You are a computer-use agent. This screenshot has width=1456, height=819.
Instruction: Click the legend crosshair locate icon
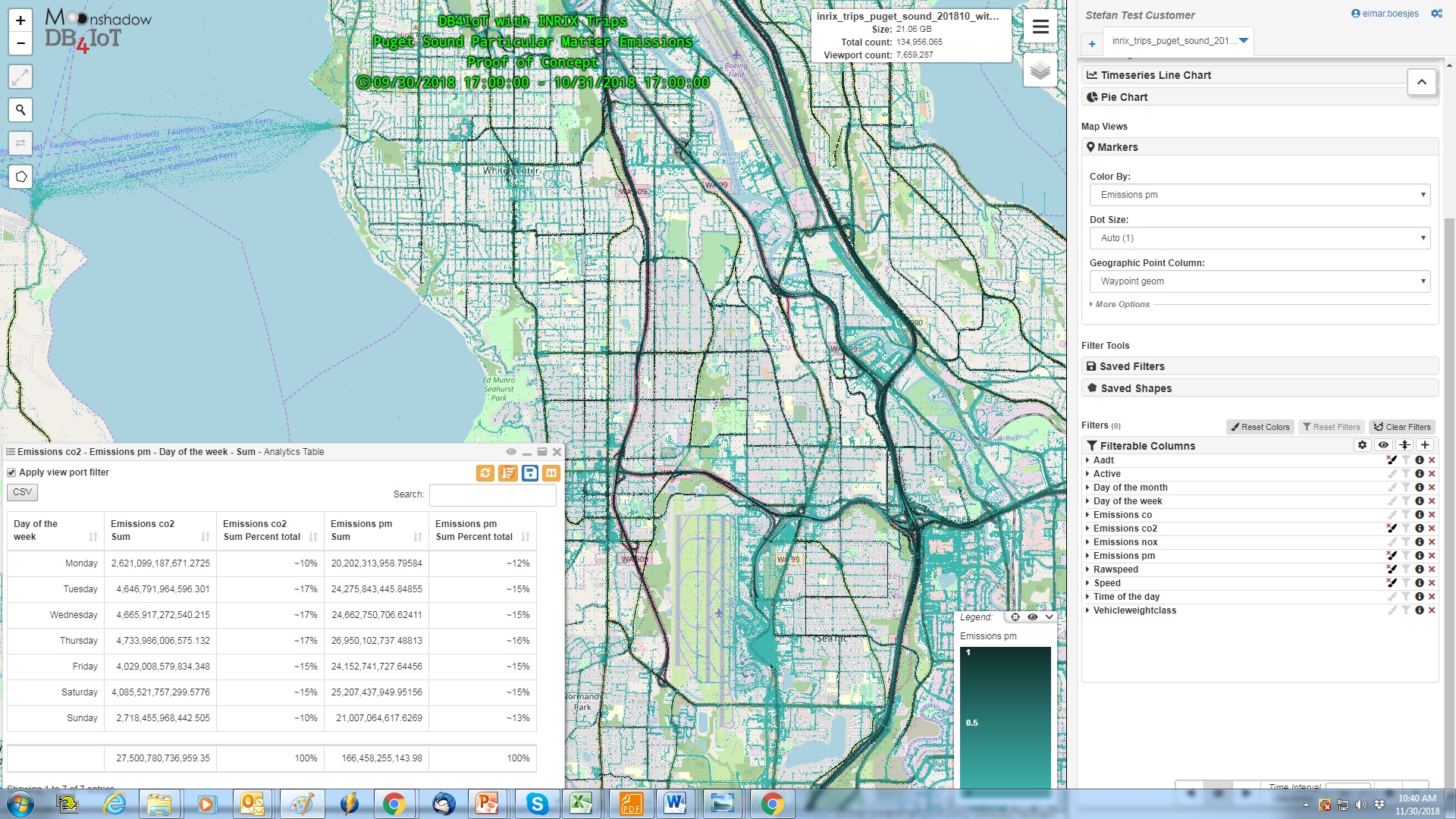1015,617
